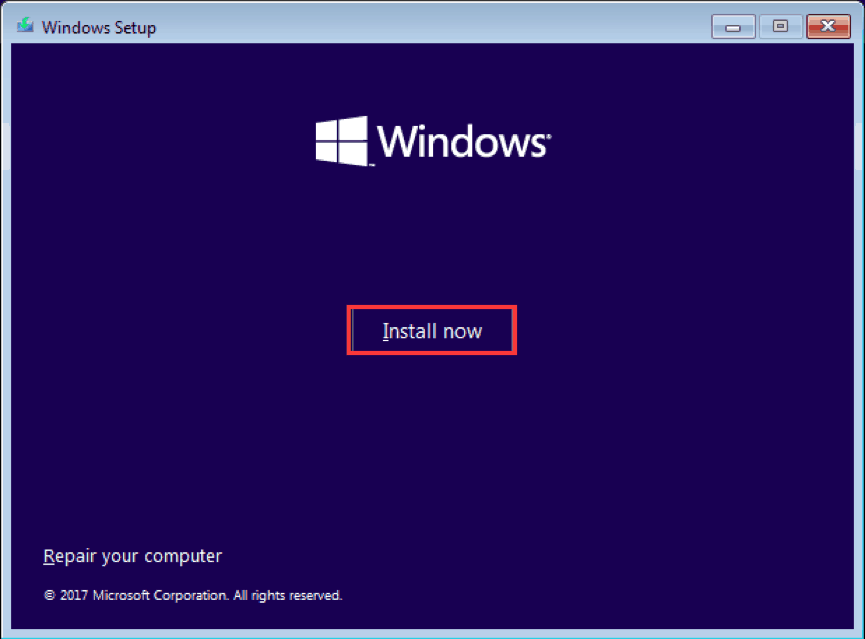The image size is (865, 639).
Task: Click the highlighted Install now control
Action: [x=432, y=330]
